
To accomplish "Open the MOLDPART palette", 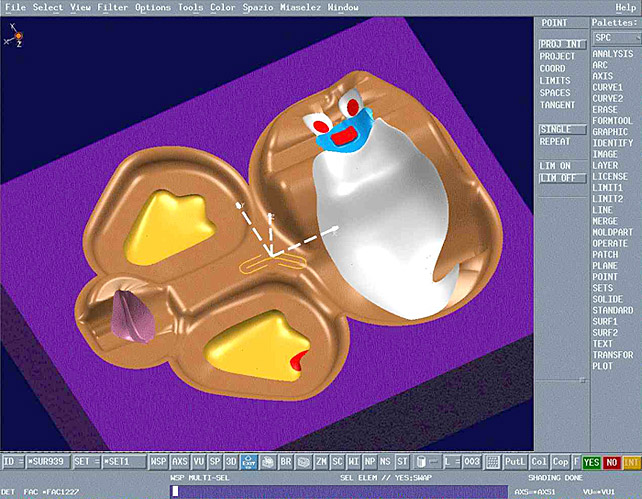I will (613, 232).
